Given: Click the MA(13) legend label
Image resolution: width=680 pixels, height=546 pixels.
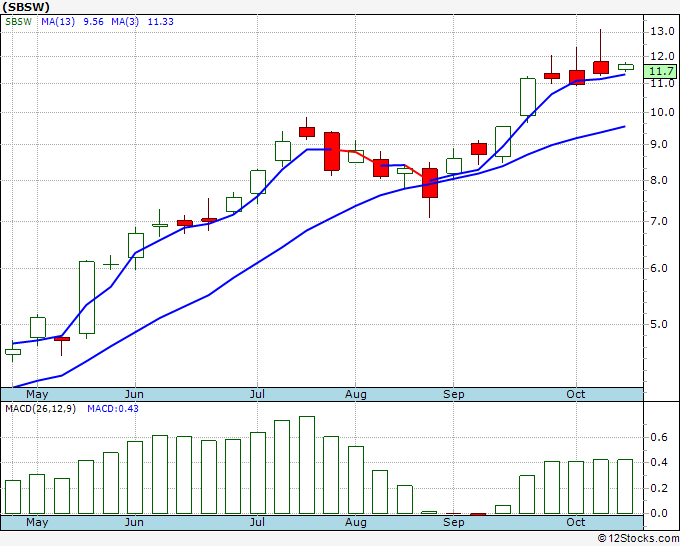Looking at the screenshot, I should click(x=58, y=22).
